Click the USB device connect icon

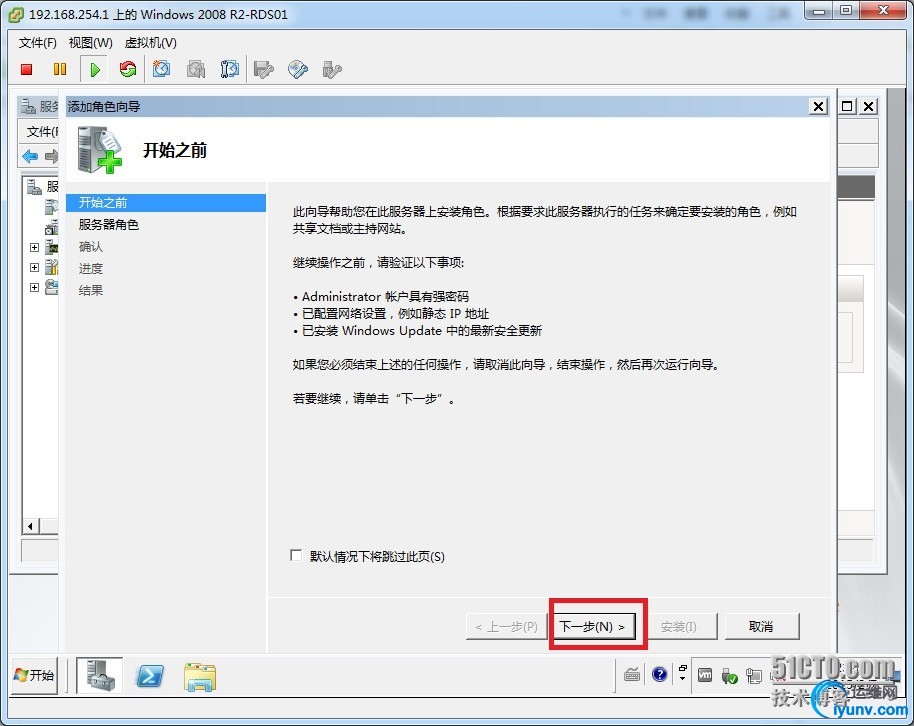pyautogui.click(x=332, y=70)
